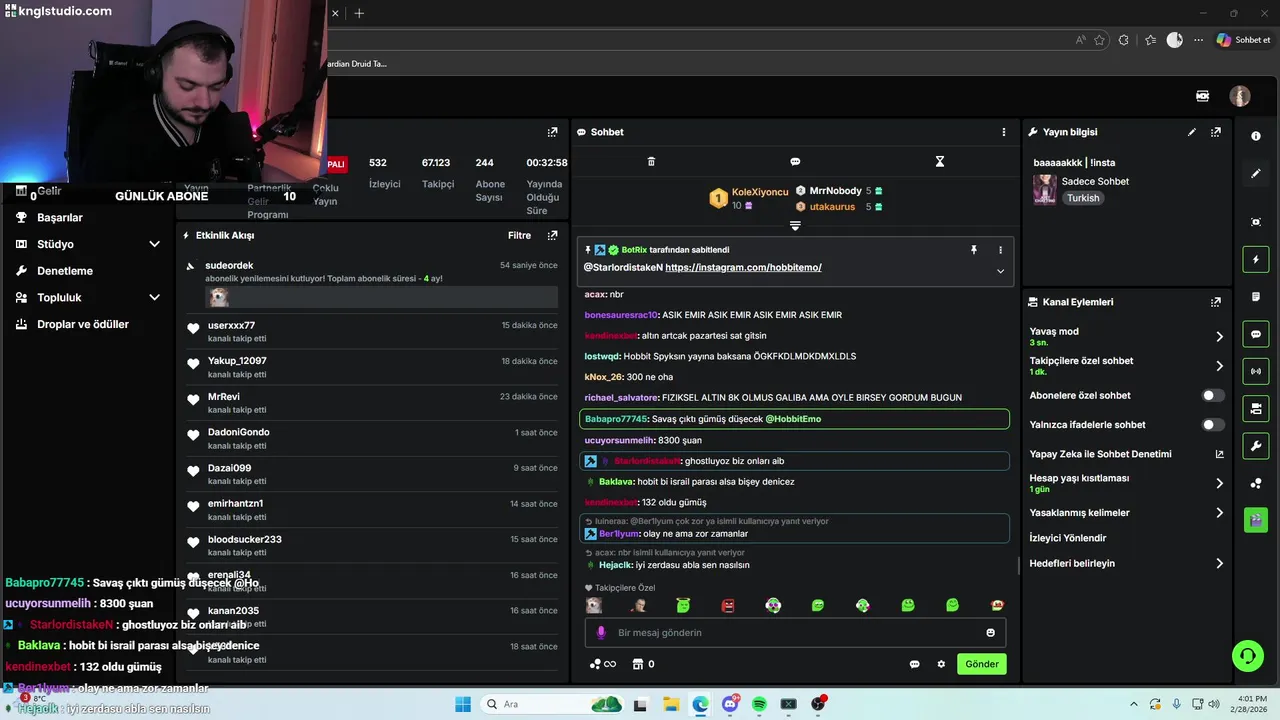1280x720 pixels.
Task: Expand the Yavaş mod settings
Action: tap(1219, 337)
